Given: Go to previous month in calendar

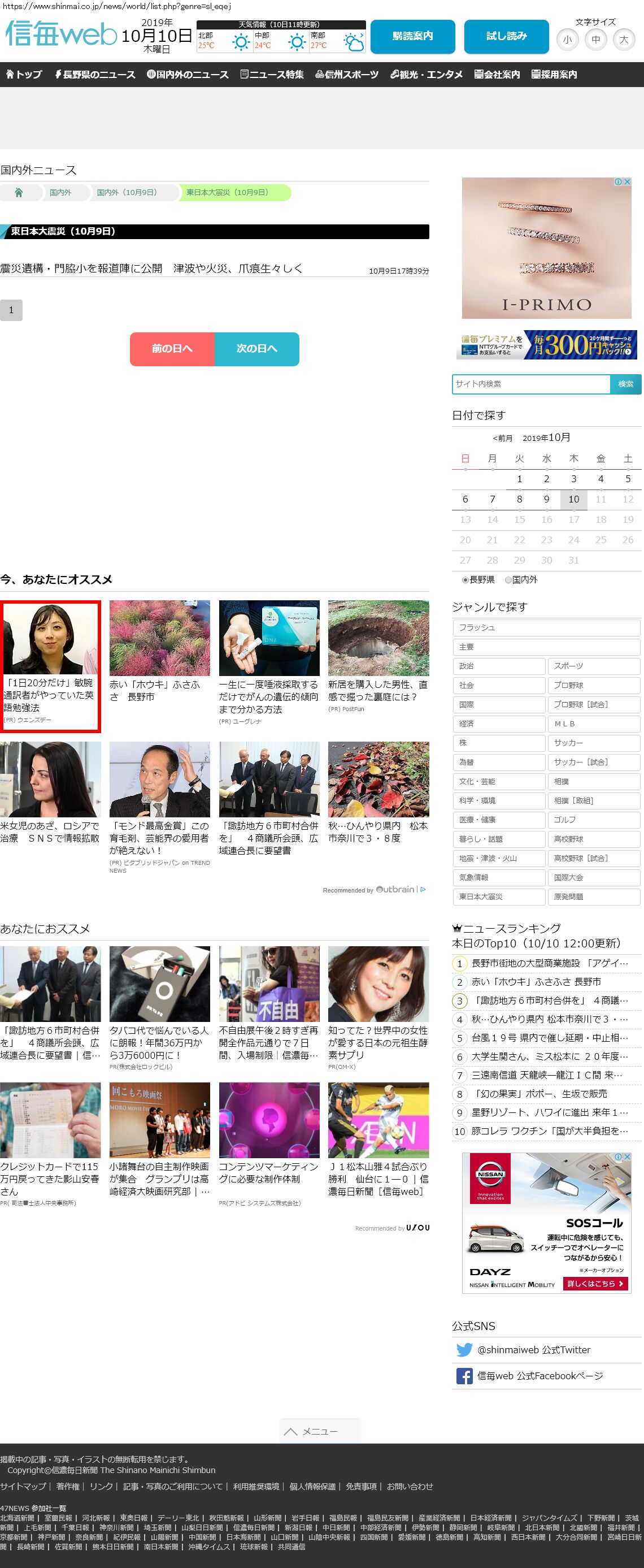Looking at the screenshot, I should 502,438.
